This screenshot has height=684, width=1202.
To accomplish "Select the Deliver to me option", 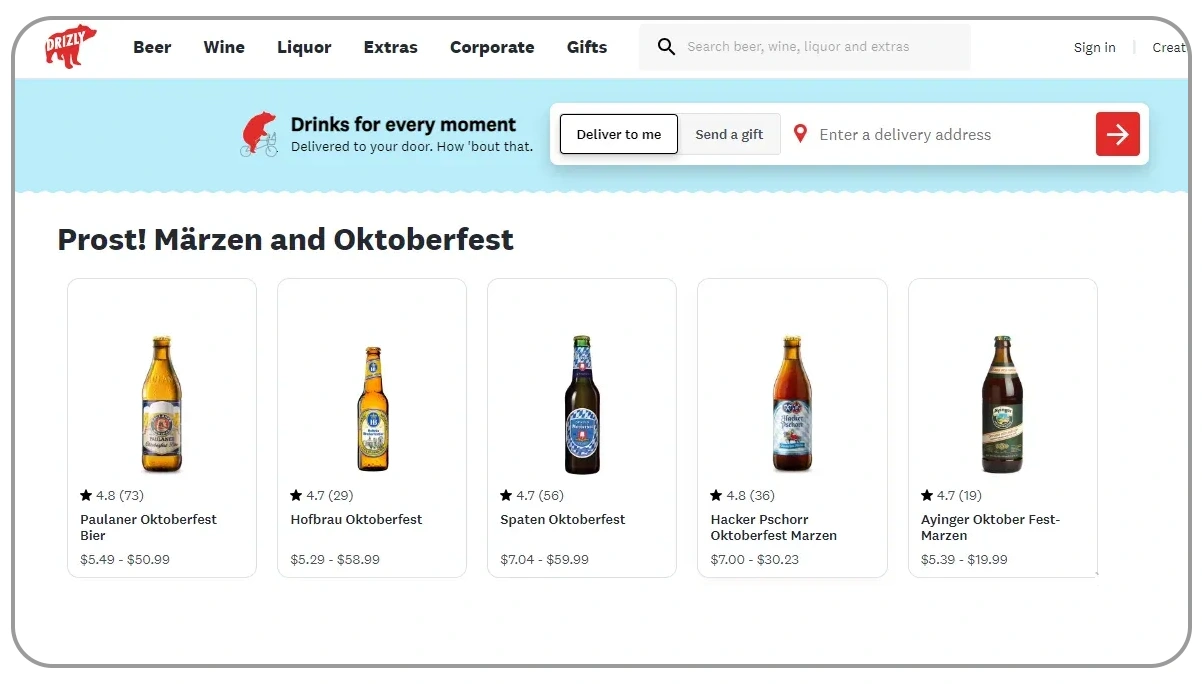I will pyautogui.click(x=618, y=133).
